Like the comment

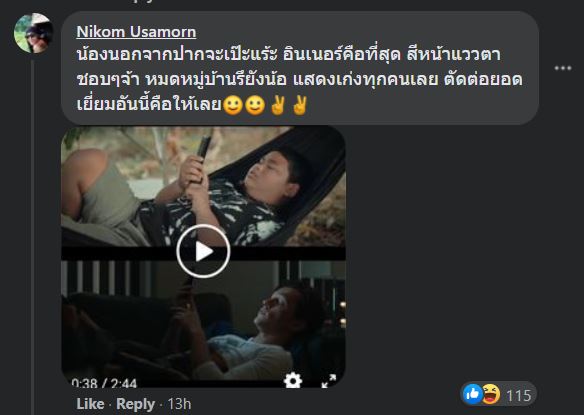[x=90, y=404]
